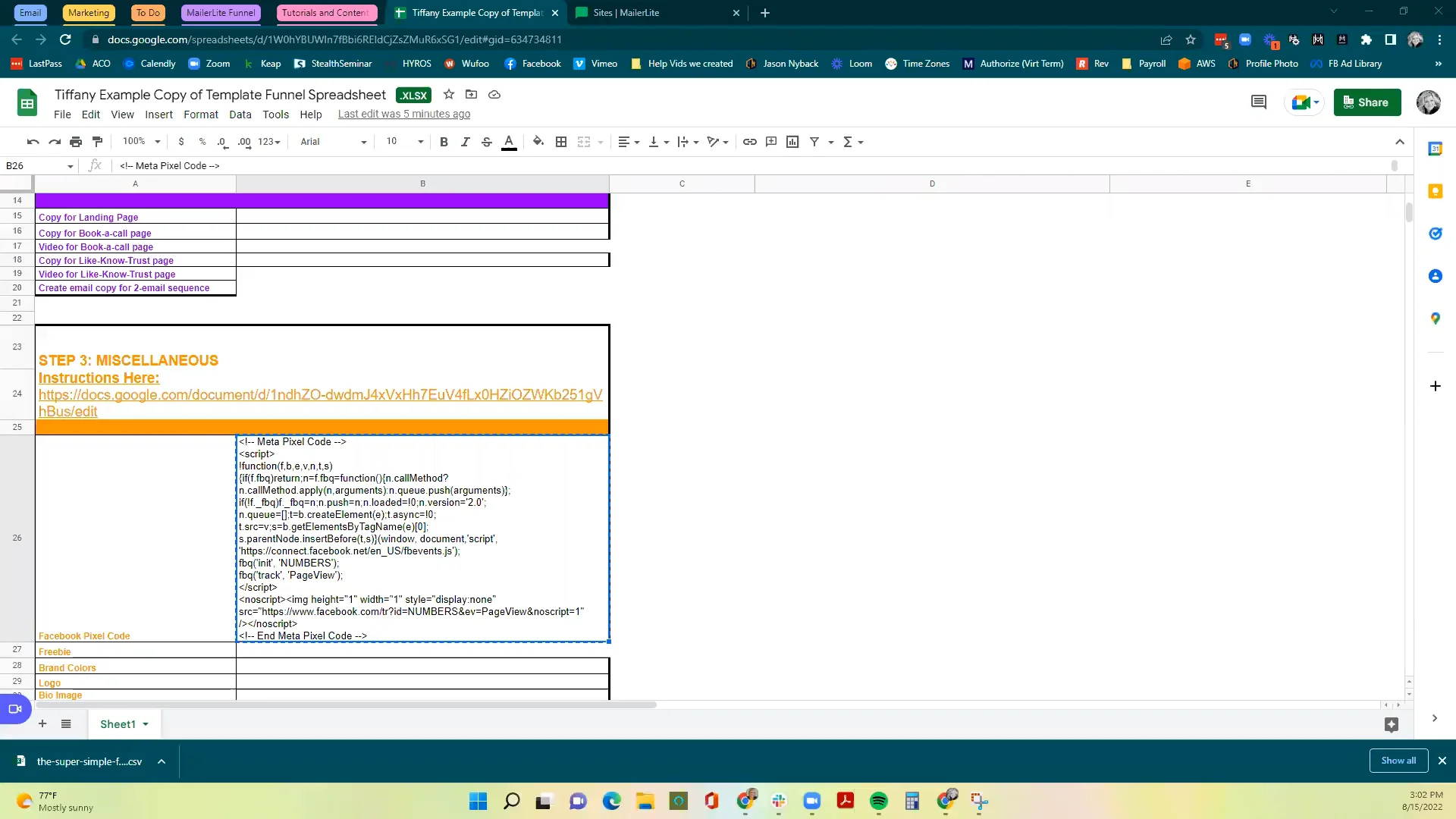Open the Last edit history link
Image resolution: width=1456 pixels, height=819 pixels.
(x=403, y=115)
